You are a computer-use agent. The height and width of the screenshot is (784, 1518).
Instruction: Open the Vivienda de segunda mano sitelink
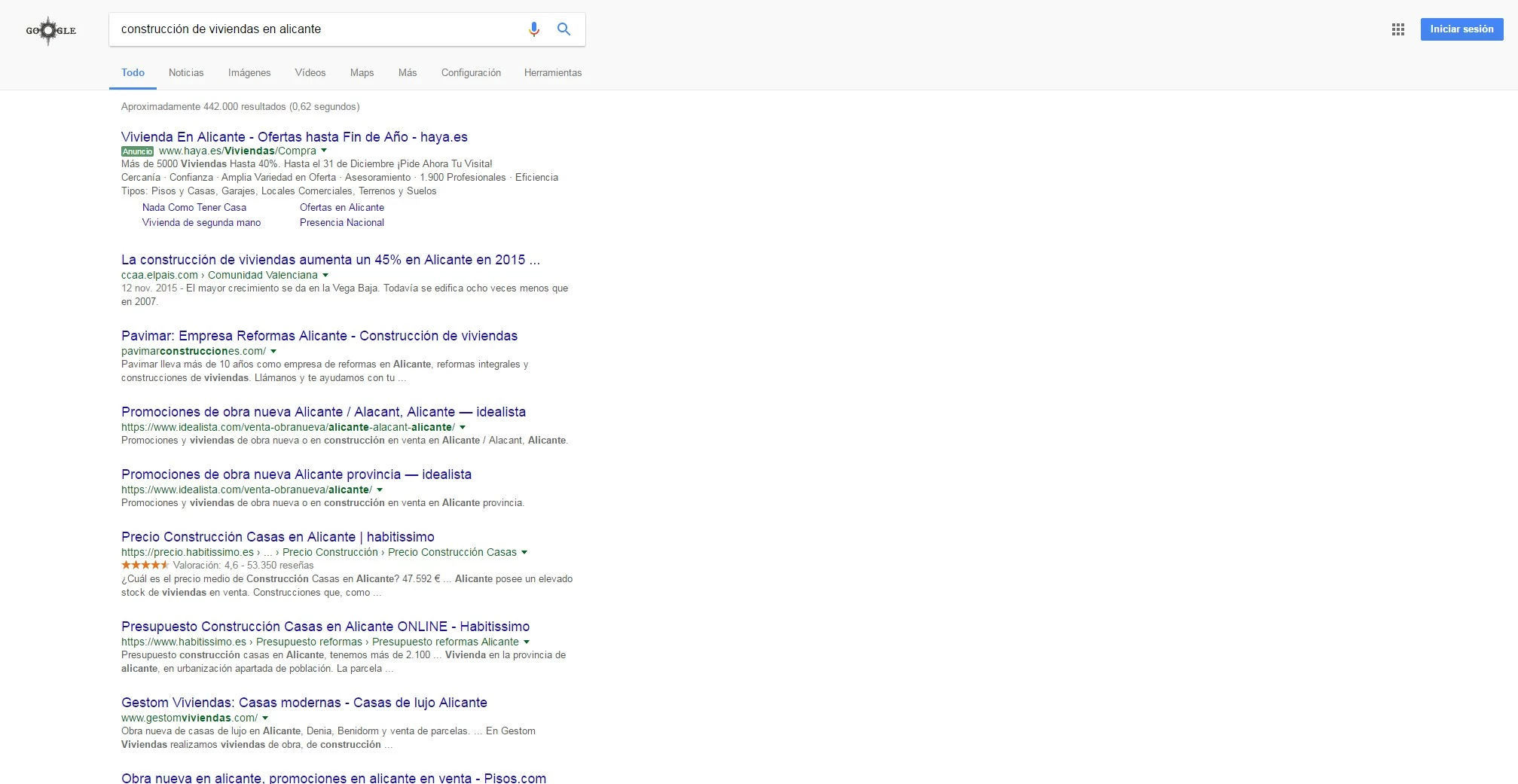point(201,223)
